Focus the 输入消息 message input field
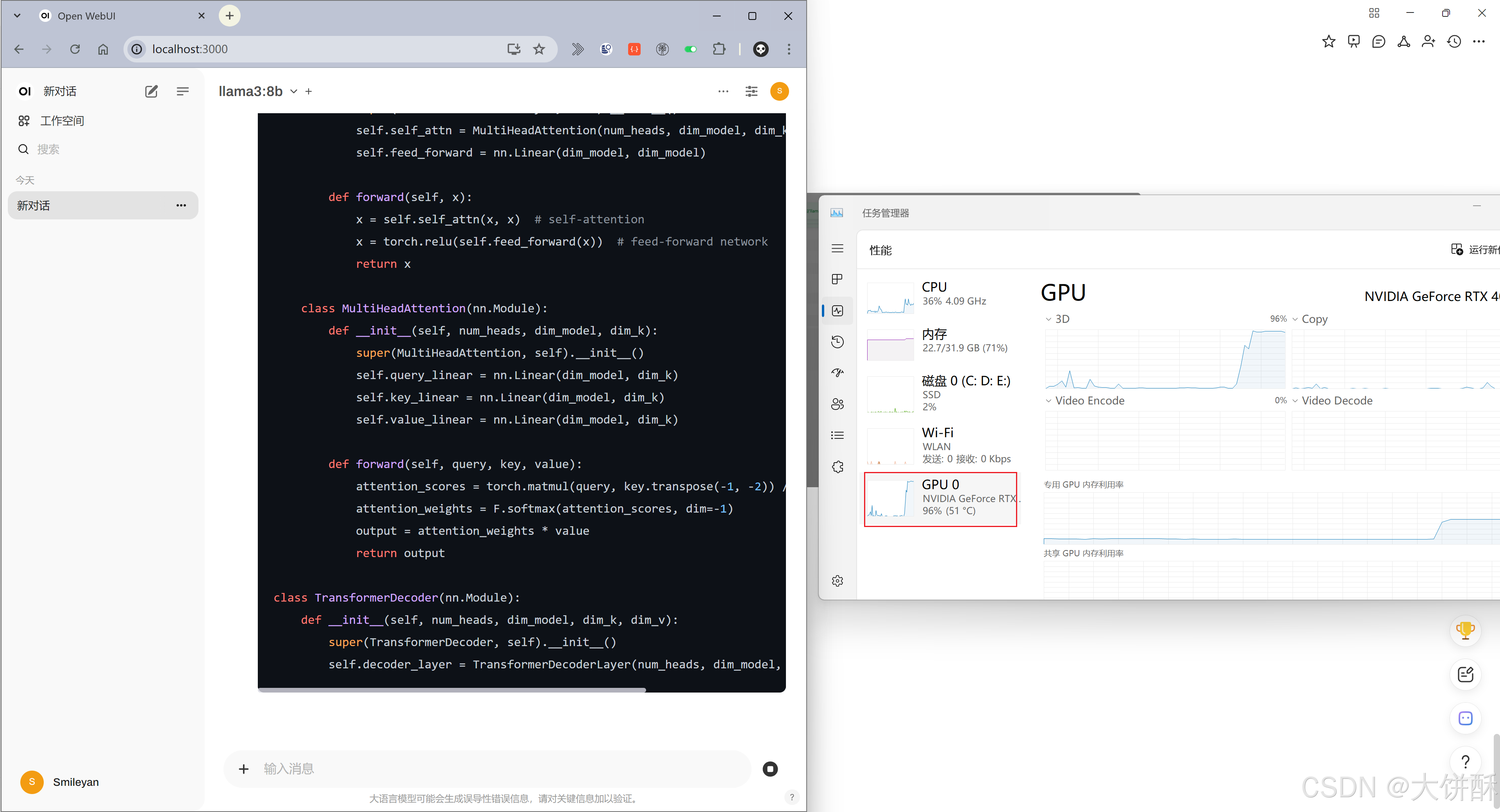This screenshot has height=812, width=1500. click(501, 769)
